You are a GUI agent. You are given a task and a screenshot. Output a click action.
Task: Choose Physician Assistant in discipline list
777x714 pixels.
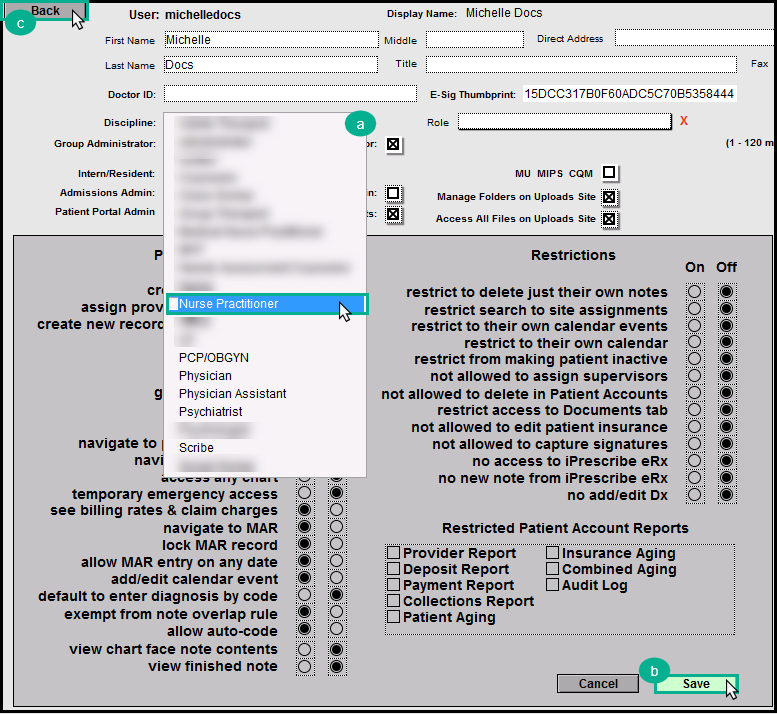click(232, 394)
